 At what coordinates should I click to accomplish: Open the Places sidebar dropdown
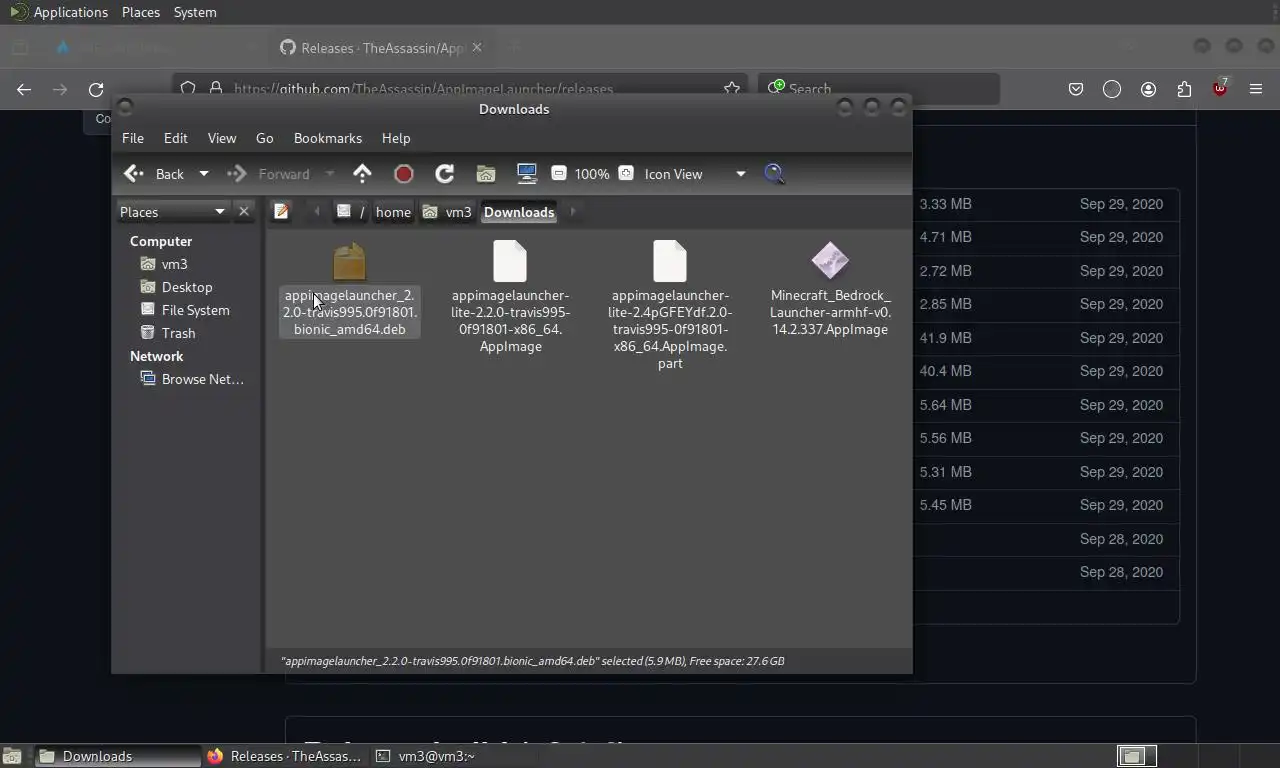coord(173,211)
